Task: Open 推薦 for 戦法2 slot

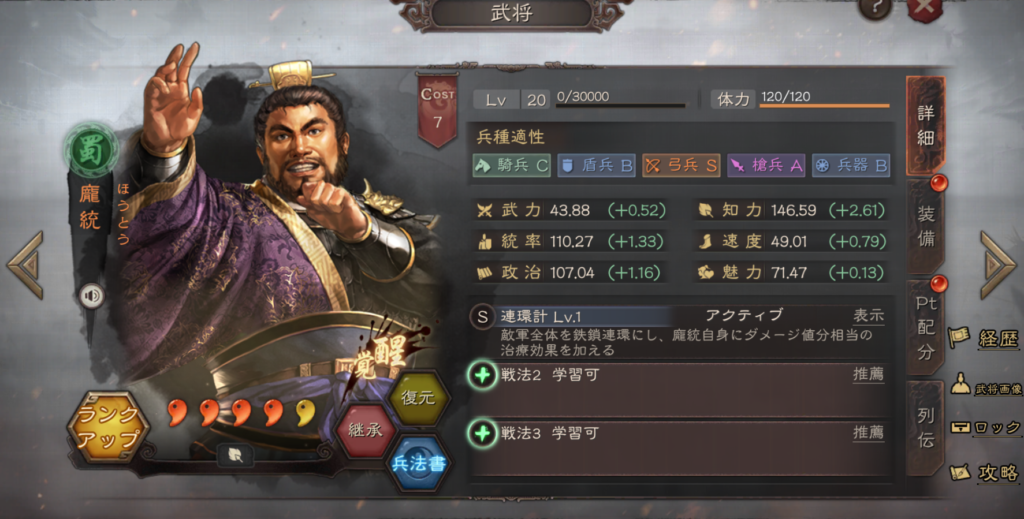Action: [868, 375]
